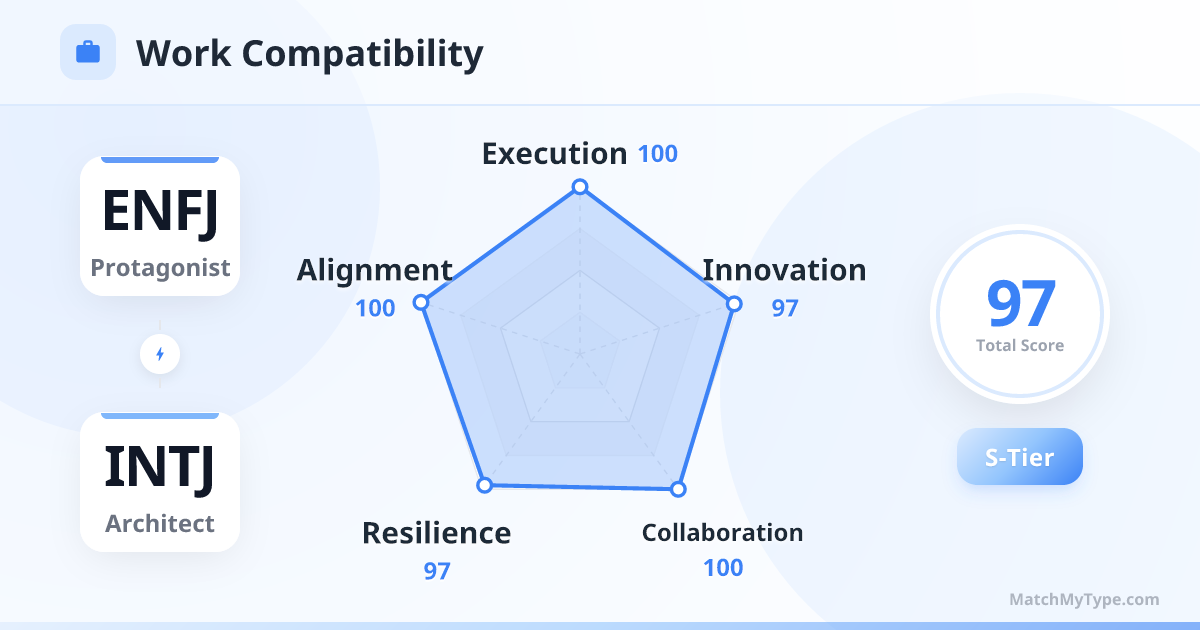
Task: Click the Collaboration radar chart point
Action: (x=678, y=489)
